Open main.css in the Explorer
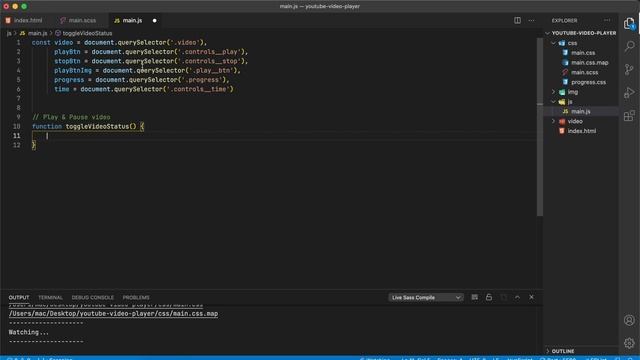This screenshot has width=640, height=360. (583, 53)
